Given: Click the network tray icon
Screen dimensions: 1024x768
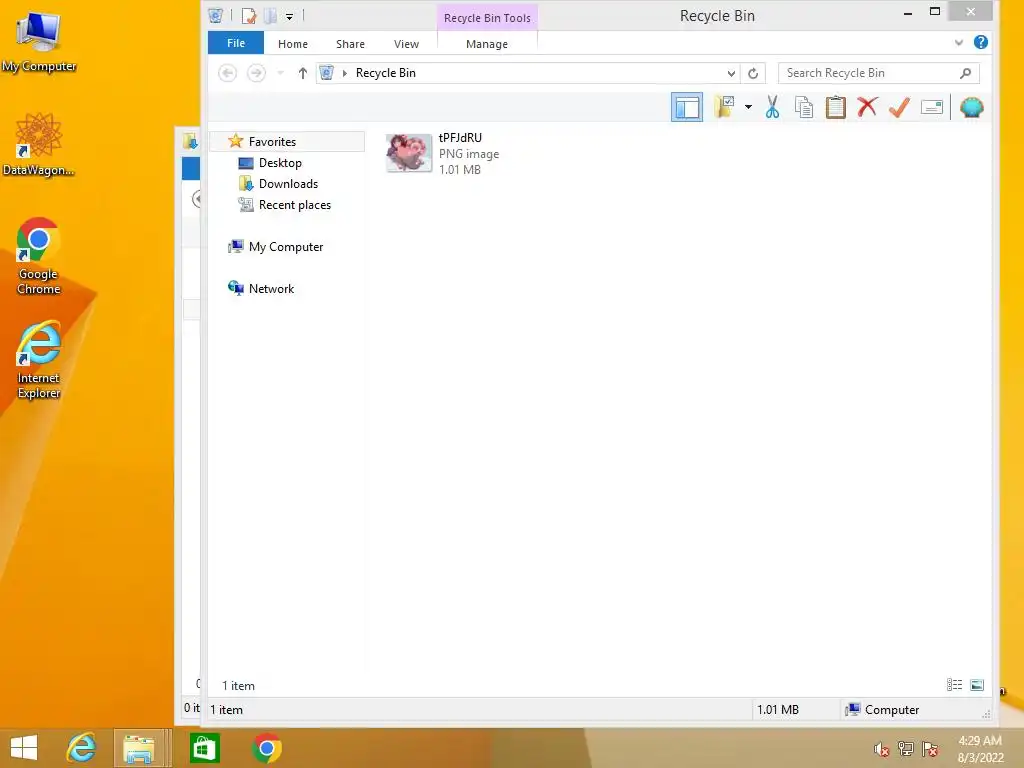Looking at the screenshot, I should pyautogui.click(x=906, y=749).
